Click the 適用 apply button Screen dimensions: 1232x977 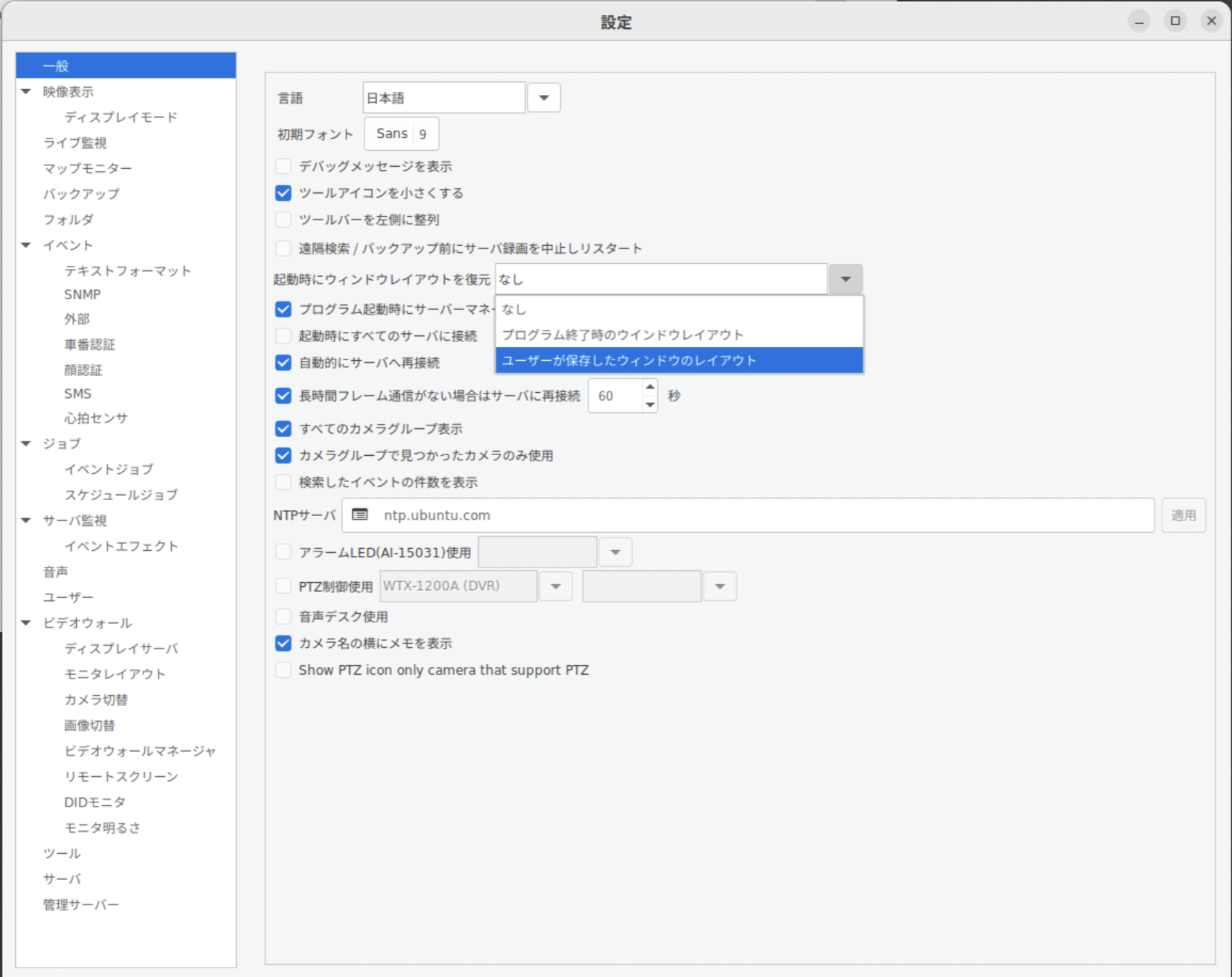click(x=1183, y=515)
